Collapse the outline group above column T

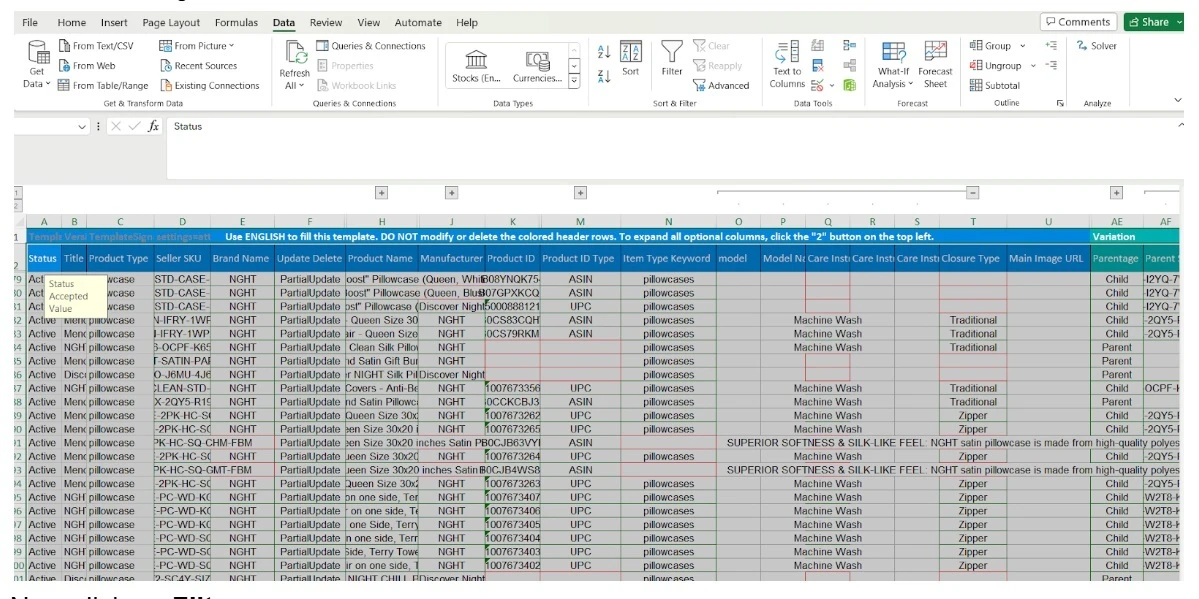(x=972, y=192)
